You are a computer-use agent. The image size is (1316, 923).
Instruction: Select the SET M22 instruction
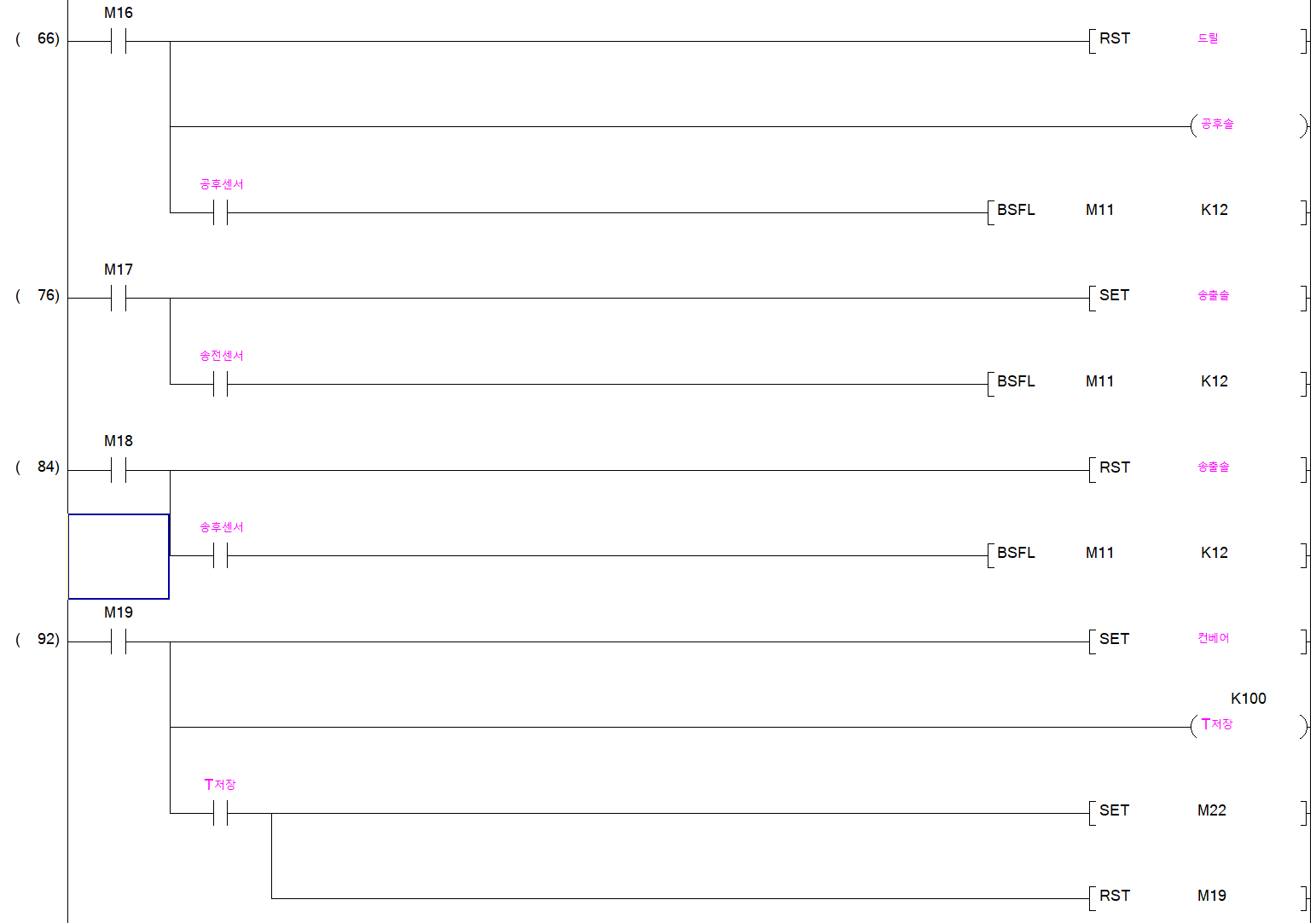pos(1197,812)
